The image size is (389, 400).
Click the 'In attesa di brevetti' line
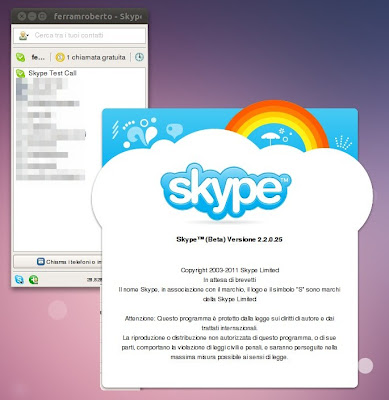[x=230, y=280]
